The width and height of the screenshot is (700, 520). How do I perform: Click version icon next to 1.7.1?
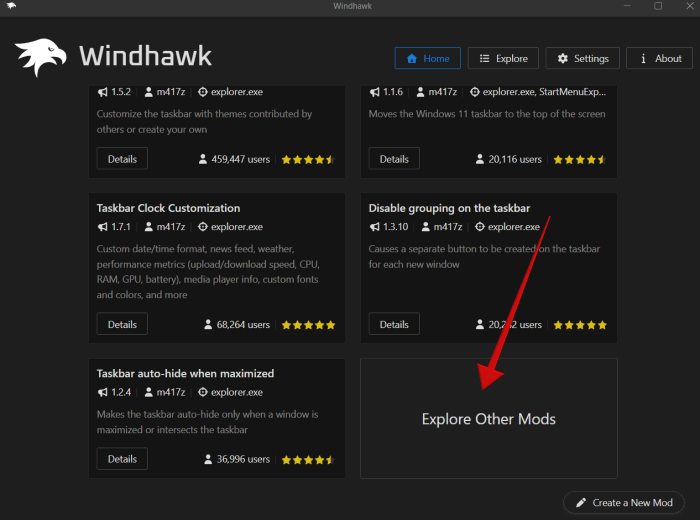(103, 227)
